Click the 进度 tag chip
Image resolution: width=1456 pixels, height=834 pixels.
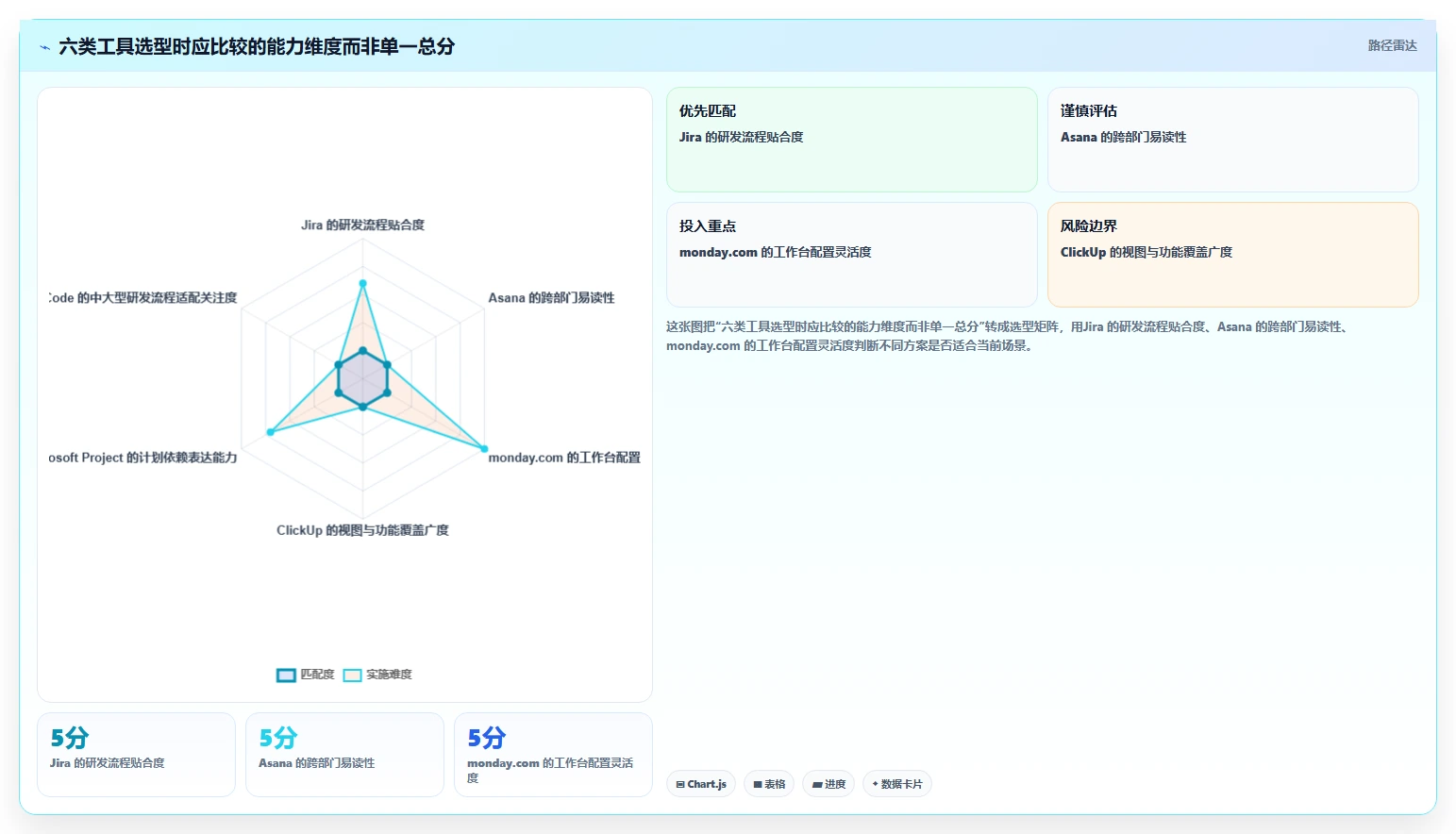tap(828, 784)
